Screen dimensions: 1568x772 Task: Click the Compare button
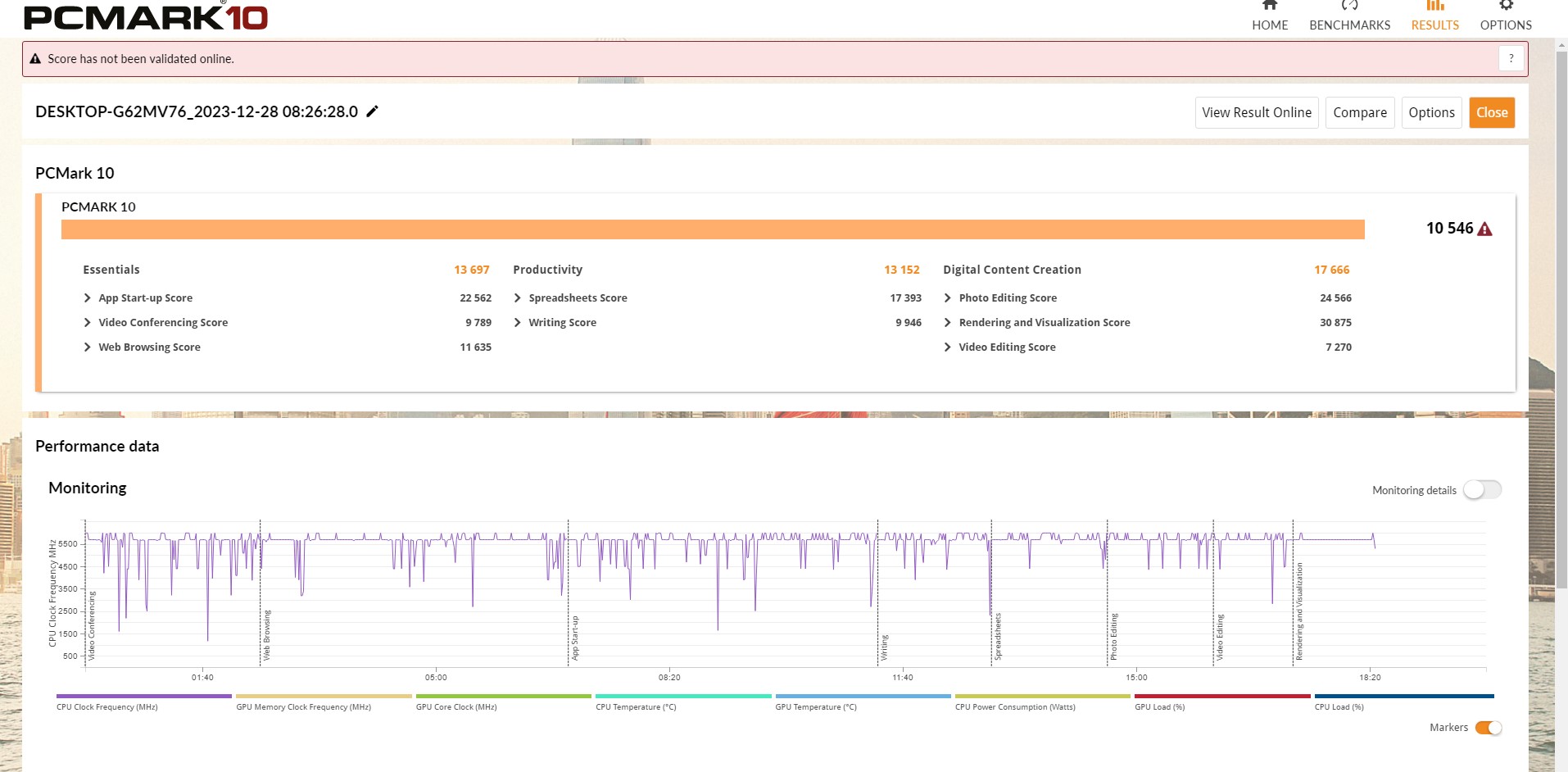[1360, 112]
